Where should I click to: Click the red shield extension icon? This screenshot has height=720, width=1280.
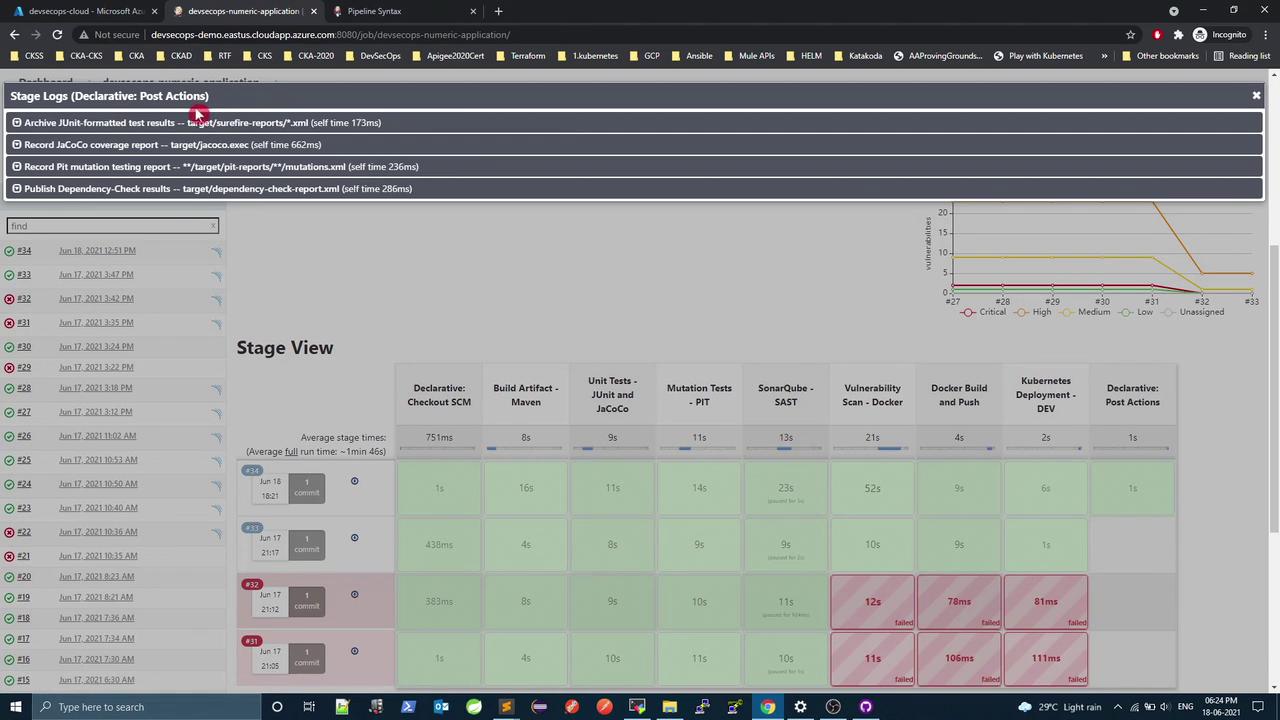point(1157,34)
